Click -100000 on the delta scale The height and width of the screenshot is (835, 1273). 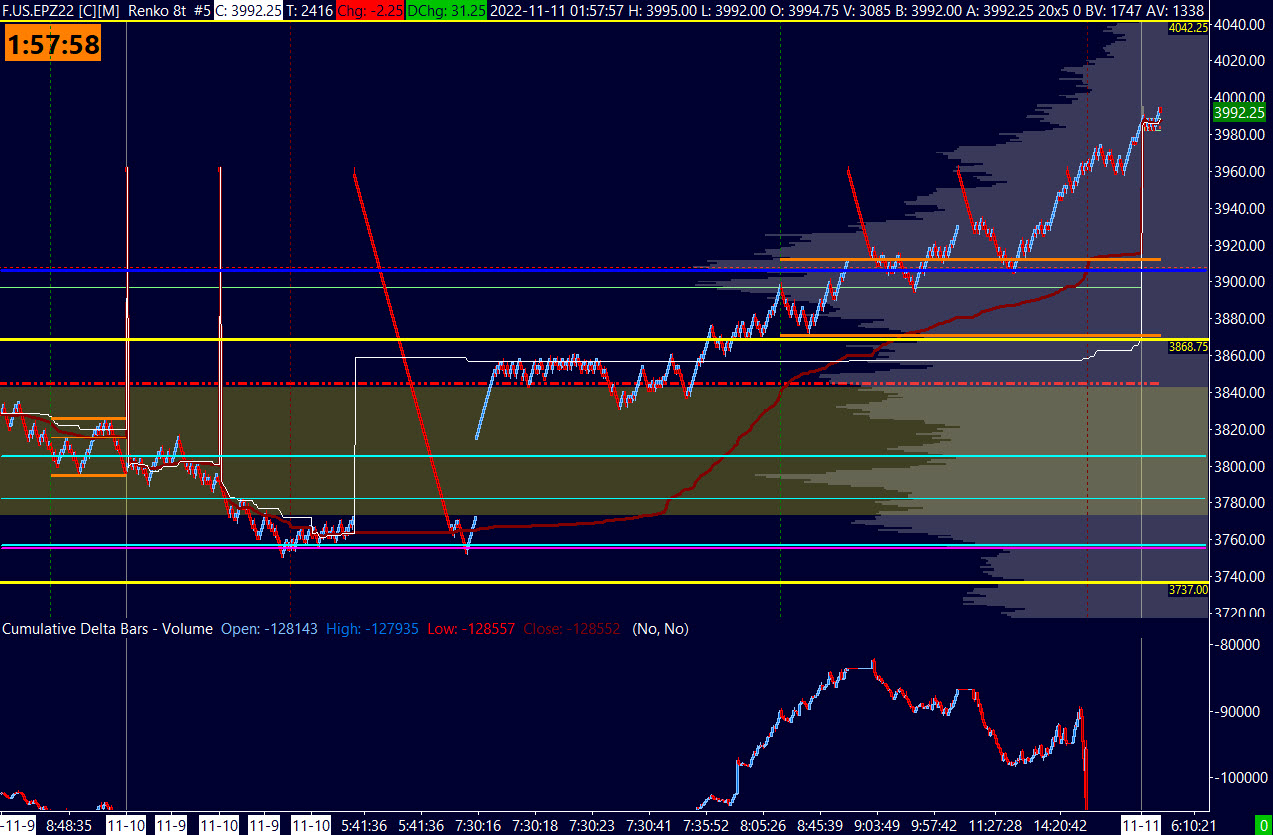[1240, 777]
